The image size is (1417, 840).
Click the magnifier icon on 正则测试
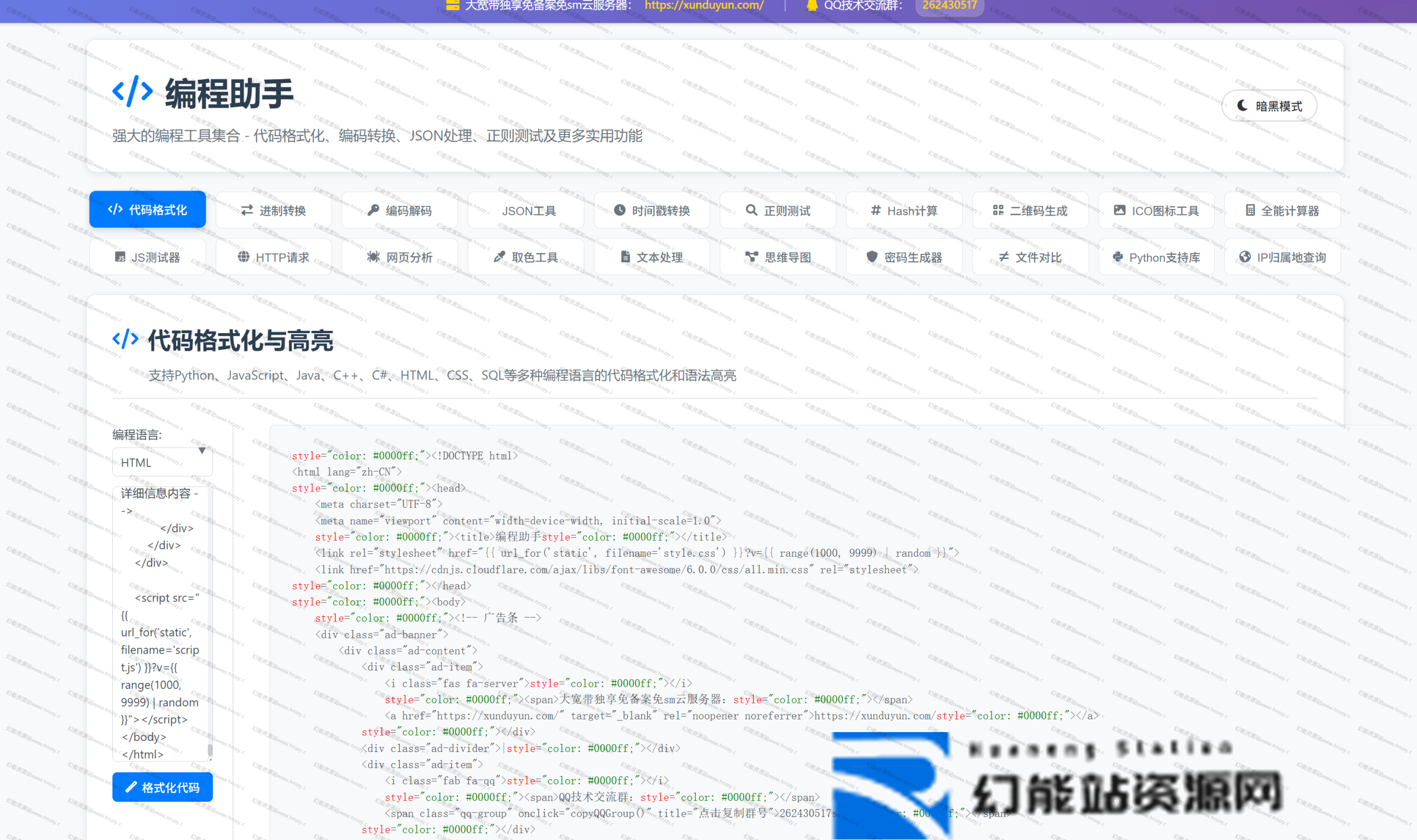coord(751,210)
